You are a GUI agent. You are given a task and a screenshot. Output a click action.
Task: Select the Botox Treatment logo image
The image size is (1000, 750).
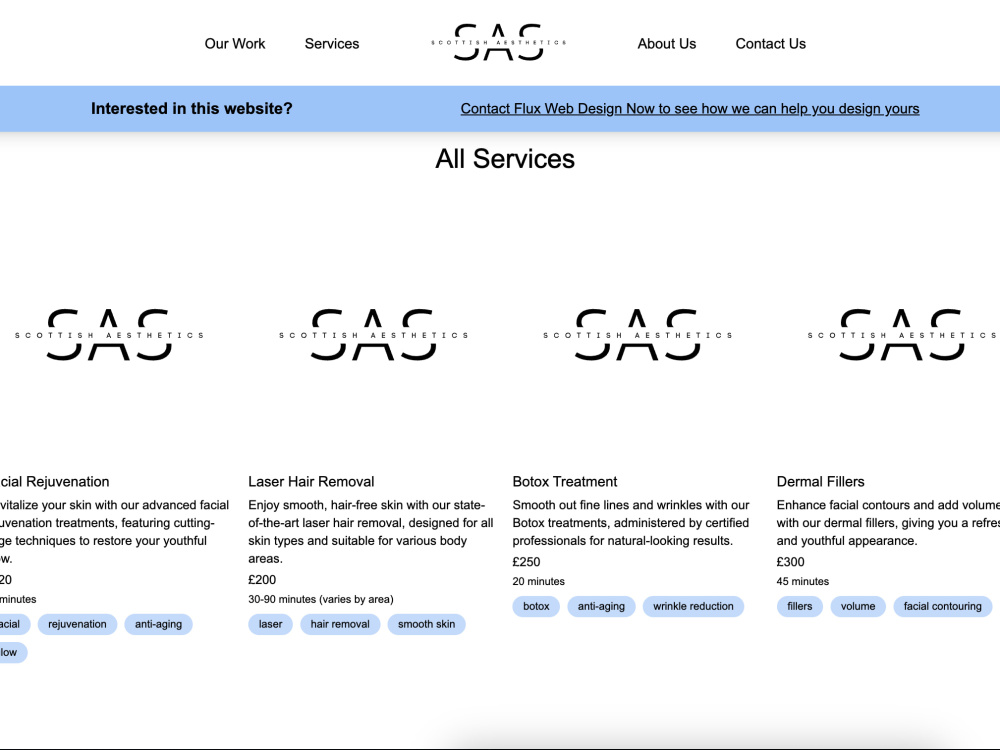638,335
